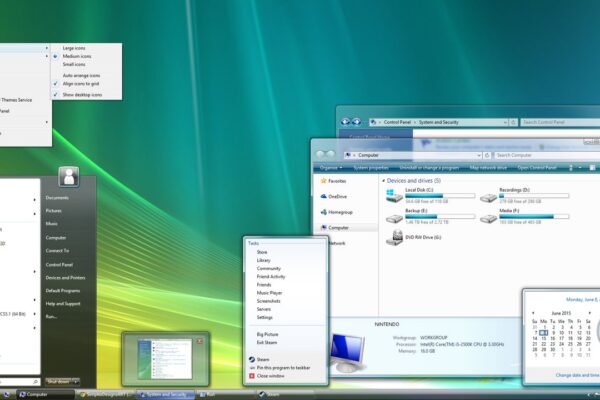Open Control Panel from the Start menu
The width and height of the screenshot is (600, 400).
[x=59, y=264]
